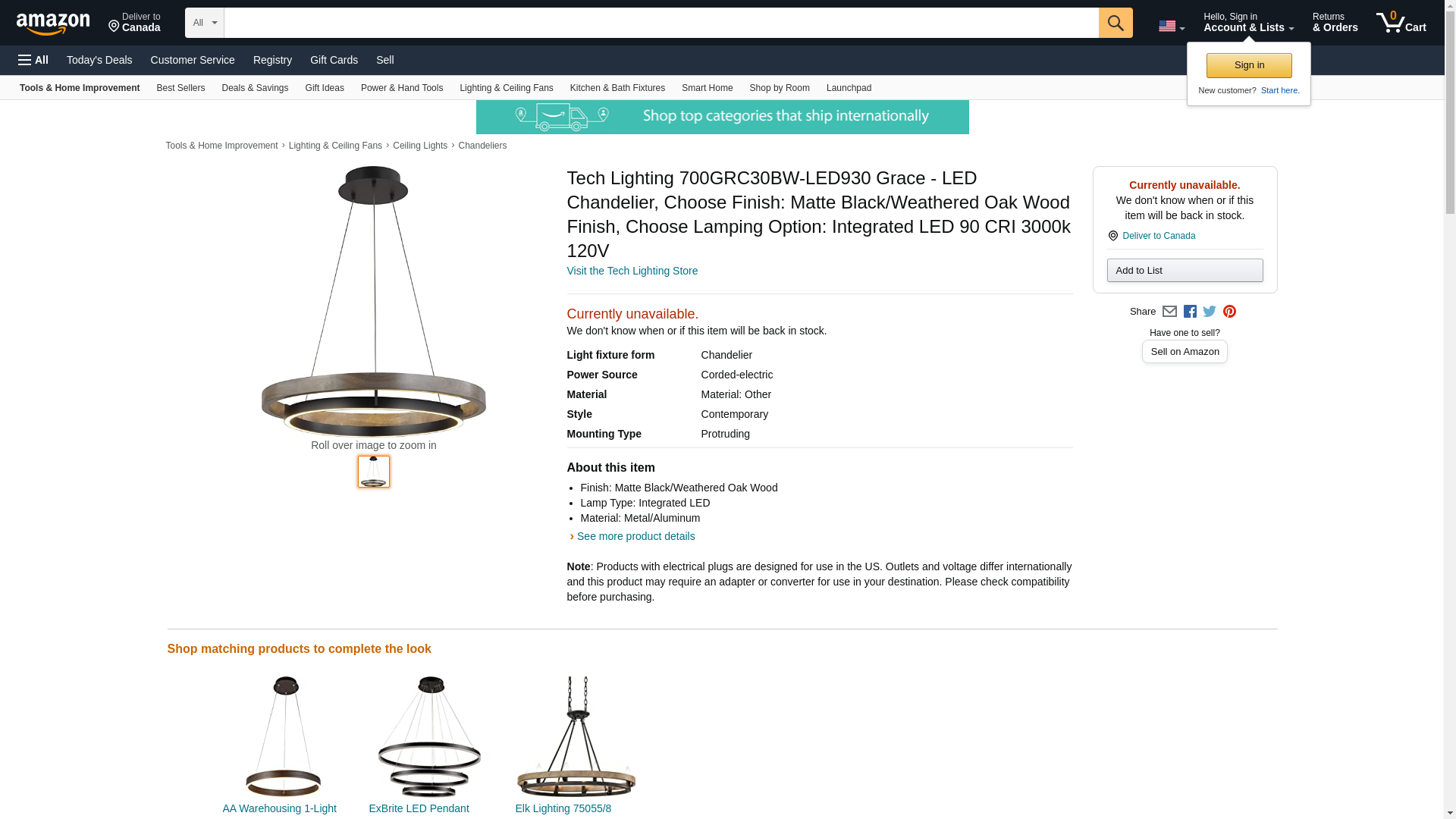
Task: Open Today's Deals in navigation bar
Action: pos(99,60)
